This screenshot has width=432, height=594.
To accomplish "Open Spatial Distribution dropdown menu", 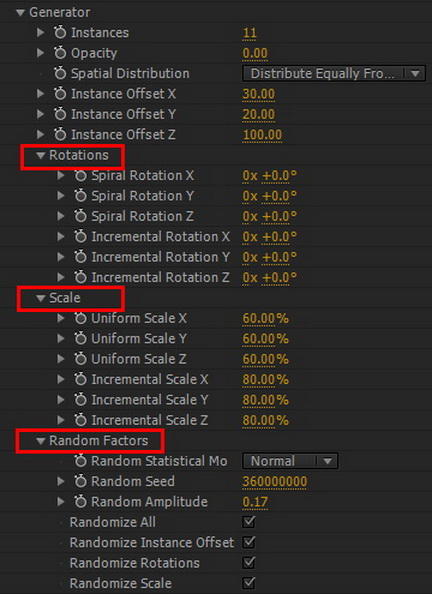I will click(334, 73).
